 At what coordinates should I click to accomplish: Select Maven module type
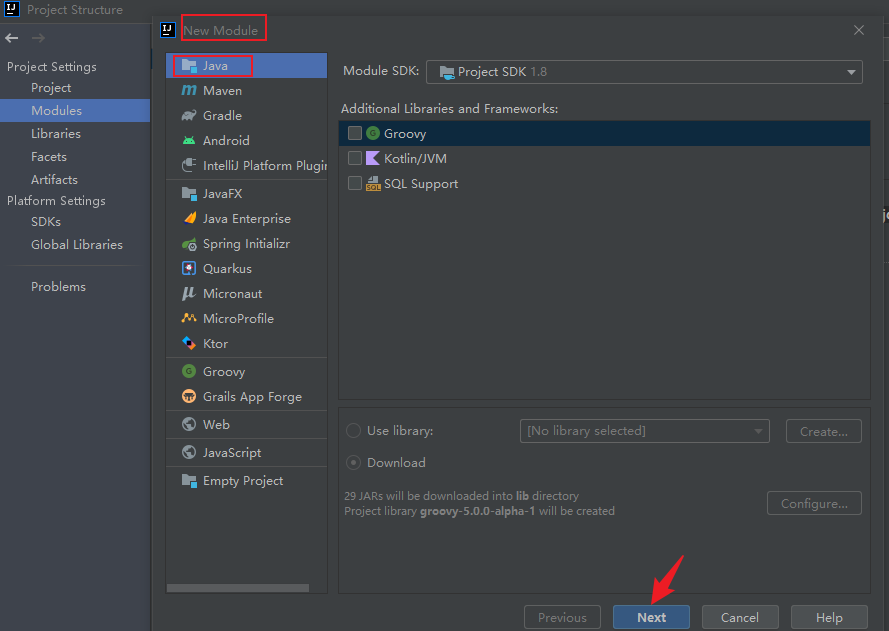[x=247, y=91]
